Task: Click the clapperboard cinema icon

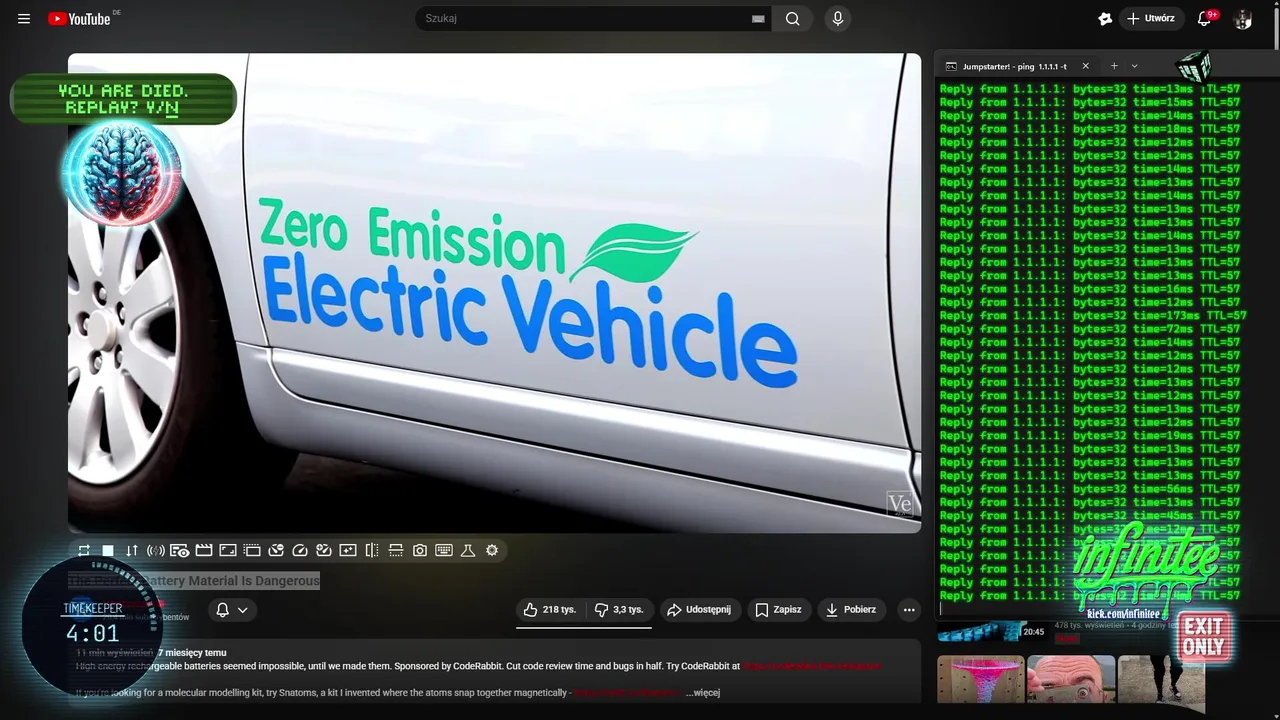Action: coord(204,551)
